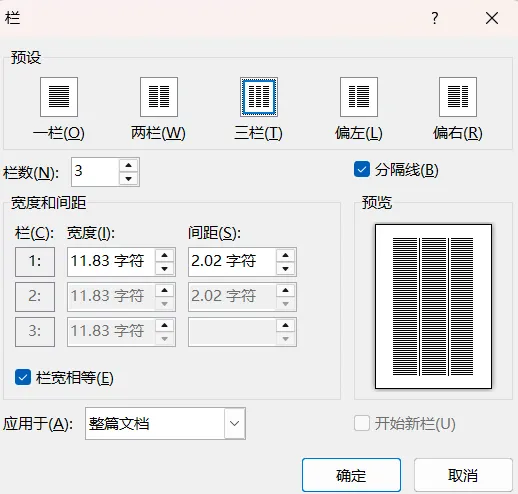Decrease column 1 间距 with down arrow
This screenshot has width=518, height=494.
285,268
